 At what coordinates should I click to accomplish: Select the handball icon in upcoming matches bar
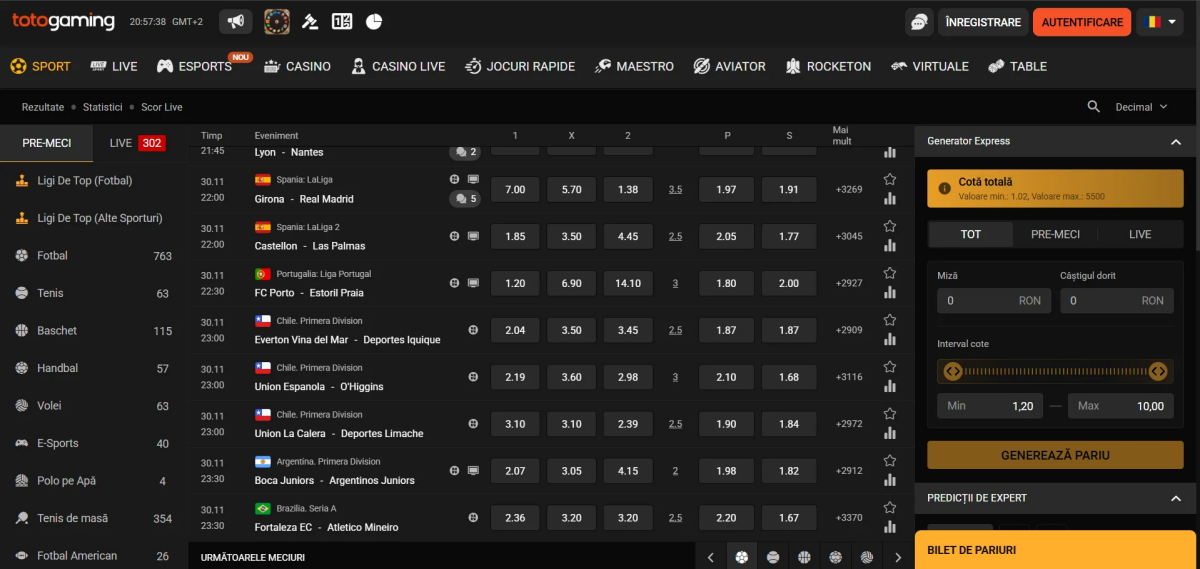click(x=835, y=557)
